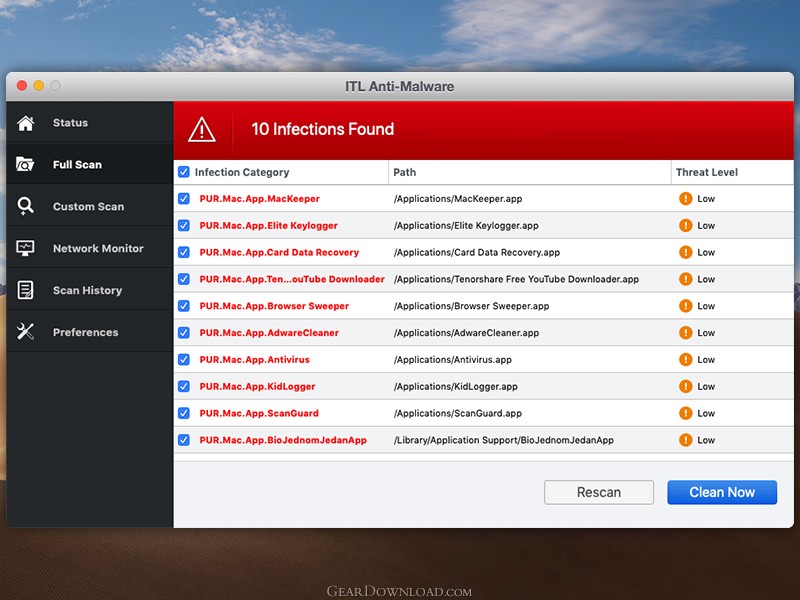Deselect the PUR.Mac.App.BioJednomJedanApp checkbox
This screenshot has height=600, width=800.
point(184,440)
